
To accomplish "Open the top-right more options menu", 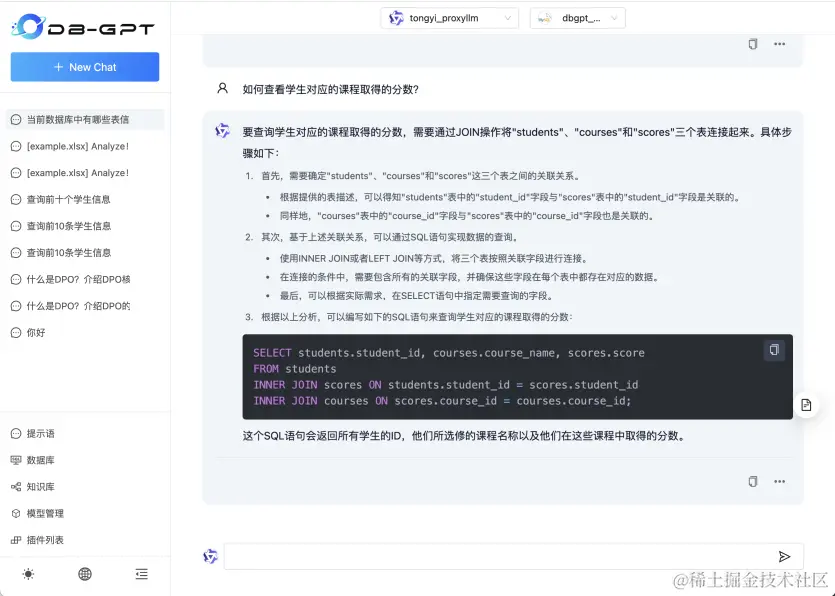I will pos(779,44).
